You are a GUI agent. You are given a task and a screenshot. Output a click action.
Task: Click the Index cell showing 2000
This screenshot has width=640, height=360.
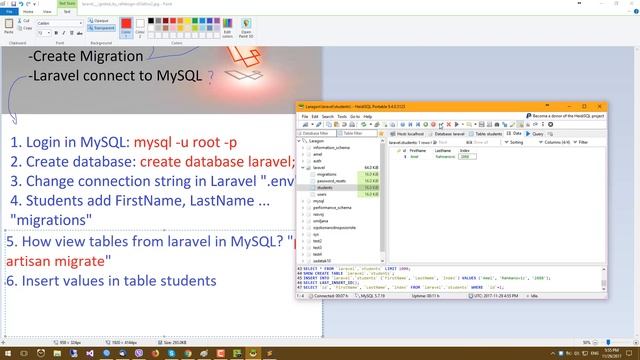(x=467, y=157)
